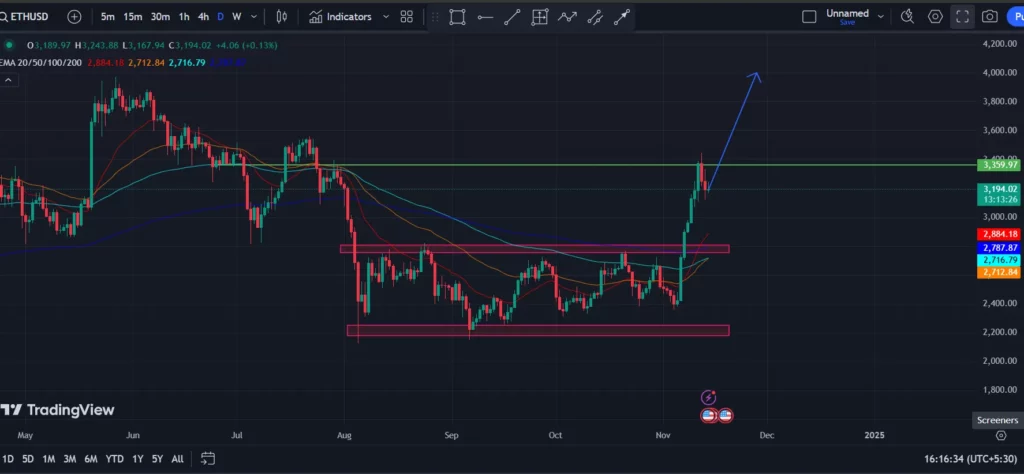This screenshot has width=1024, height=474.
Task: Switch to the 30m timeframe
Action: [x=161, y=17]
